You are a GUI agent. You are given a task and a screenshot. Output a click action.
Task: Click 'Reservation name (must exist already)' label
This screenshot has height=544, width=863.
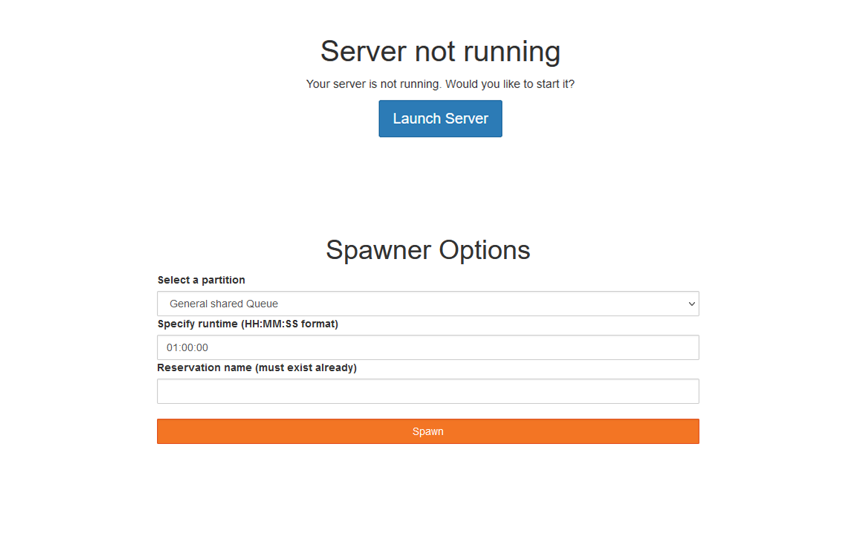[x=257, y=367]
